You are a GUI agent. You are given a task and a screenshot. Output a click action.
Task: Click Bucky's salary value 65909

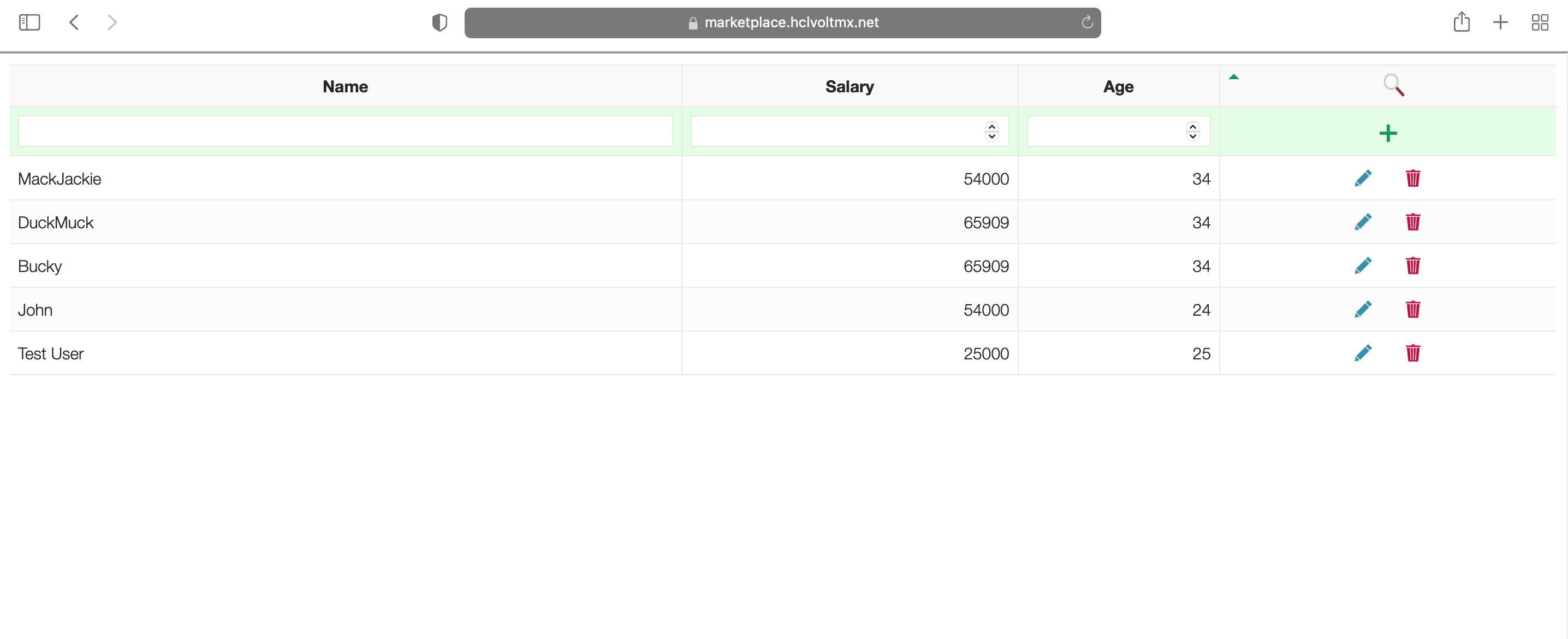click(x=986, y=267)
